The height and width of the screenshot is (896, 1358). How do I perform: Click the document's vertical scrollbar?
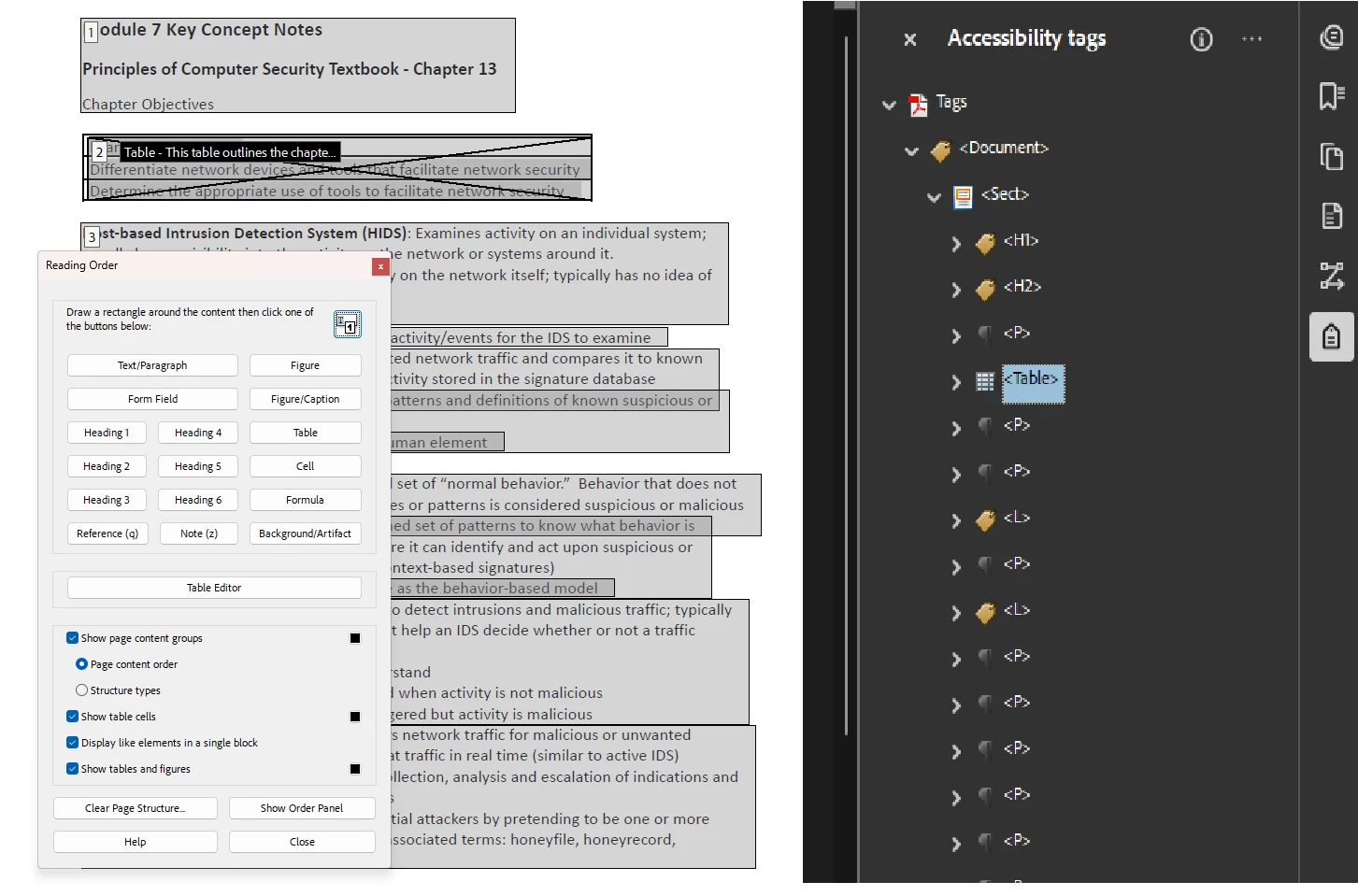(x=846, y=385)
